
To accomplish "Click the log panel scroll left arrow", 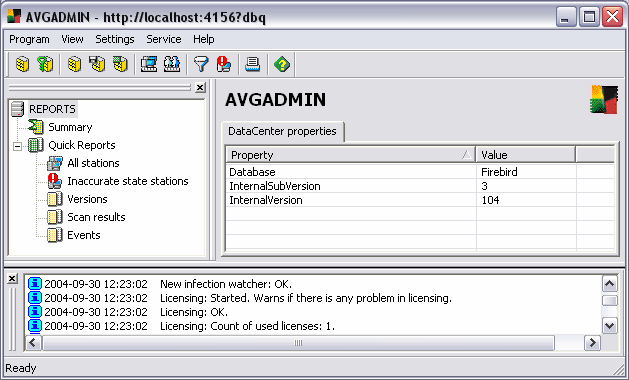I will (34, 343).
